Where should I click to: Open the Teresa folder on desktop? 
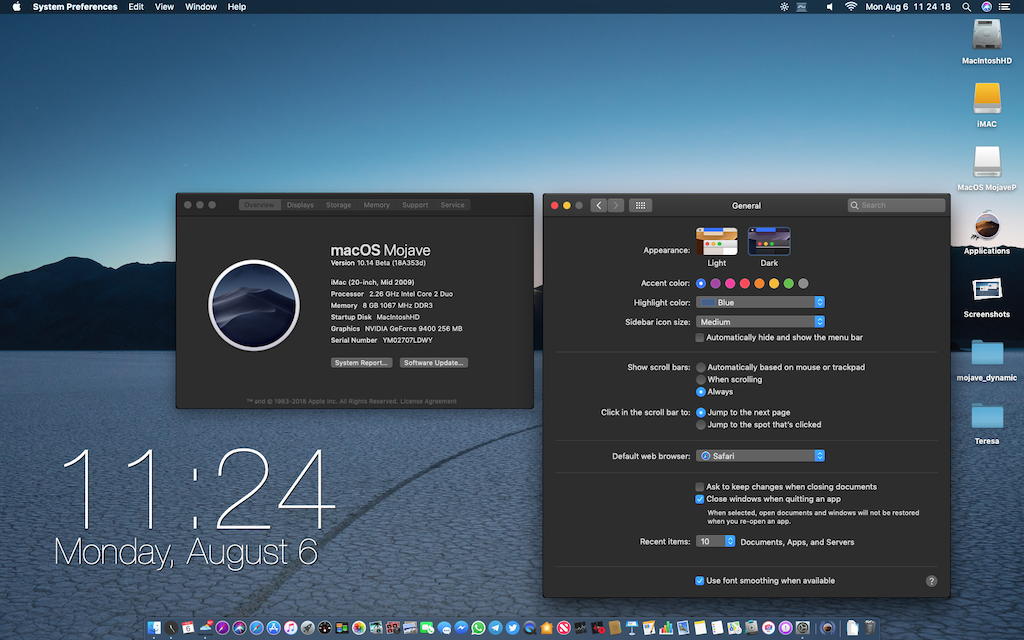click(987, 416)
